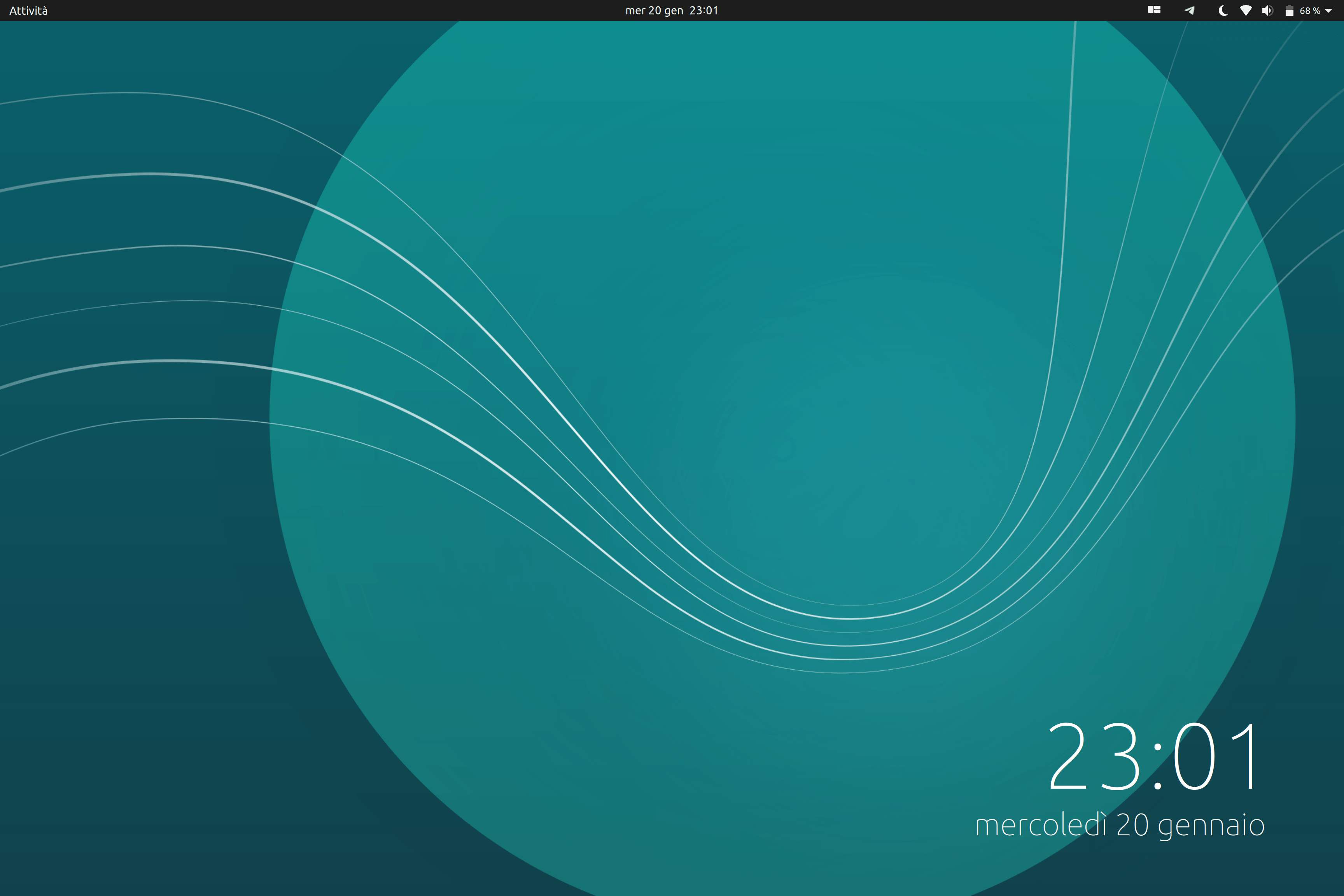
Task: Click the 23:01 time in top bar
Action: (x=703, y=10)
